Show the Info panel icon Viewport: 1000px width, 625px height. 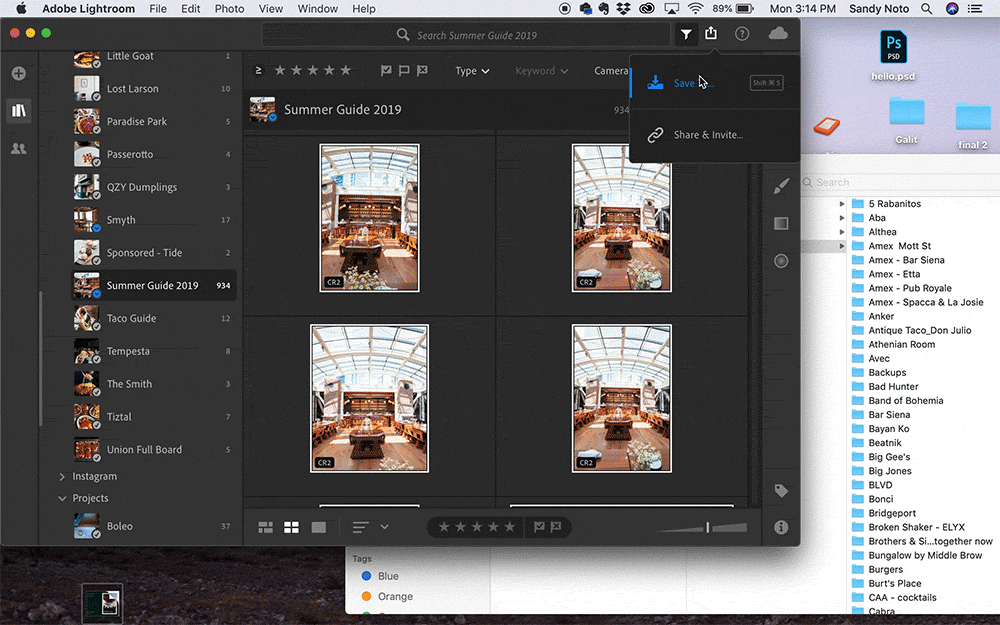click(782, 527)
